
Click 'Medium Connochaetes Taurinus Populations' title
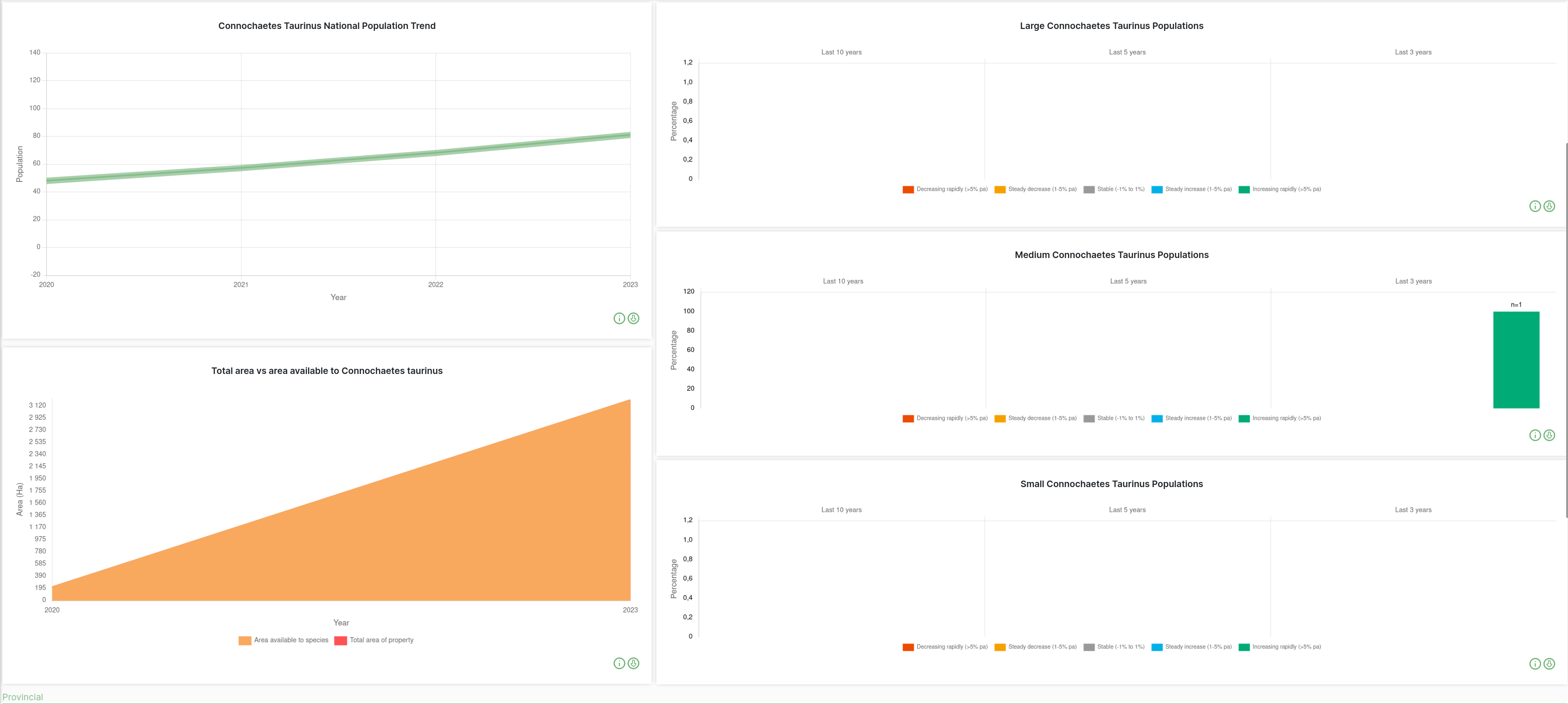pyautogui.click(x=1111, y=255)
